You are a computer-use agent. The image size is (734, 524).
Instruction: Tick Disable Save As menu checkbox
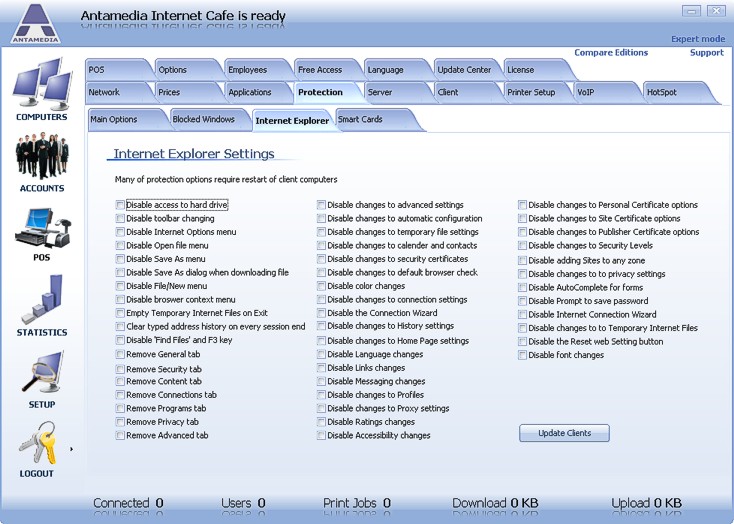[x=120, y=259]
